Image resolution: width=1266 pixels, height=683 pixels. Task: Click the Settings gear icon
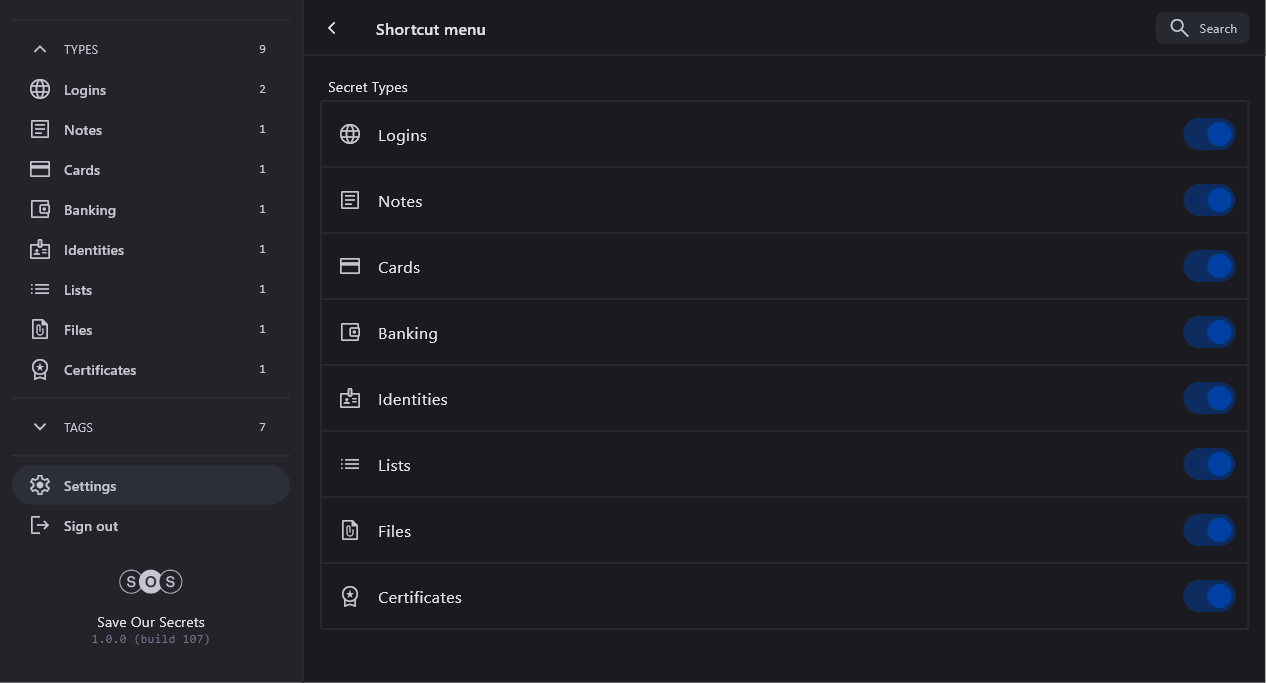click(x=40, y=486)
